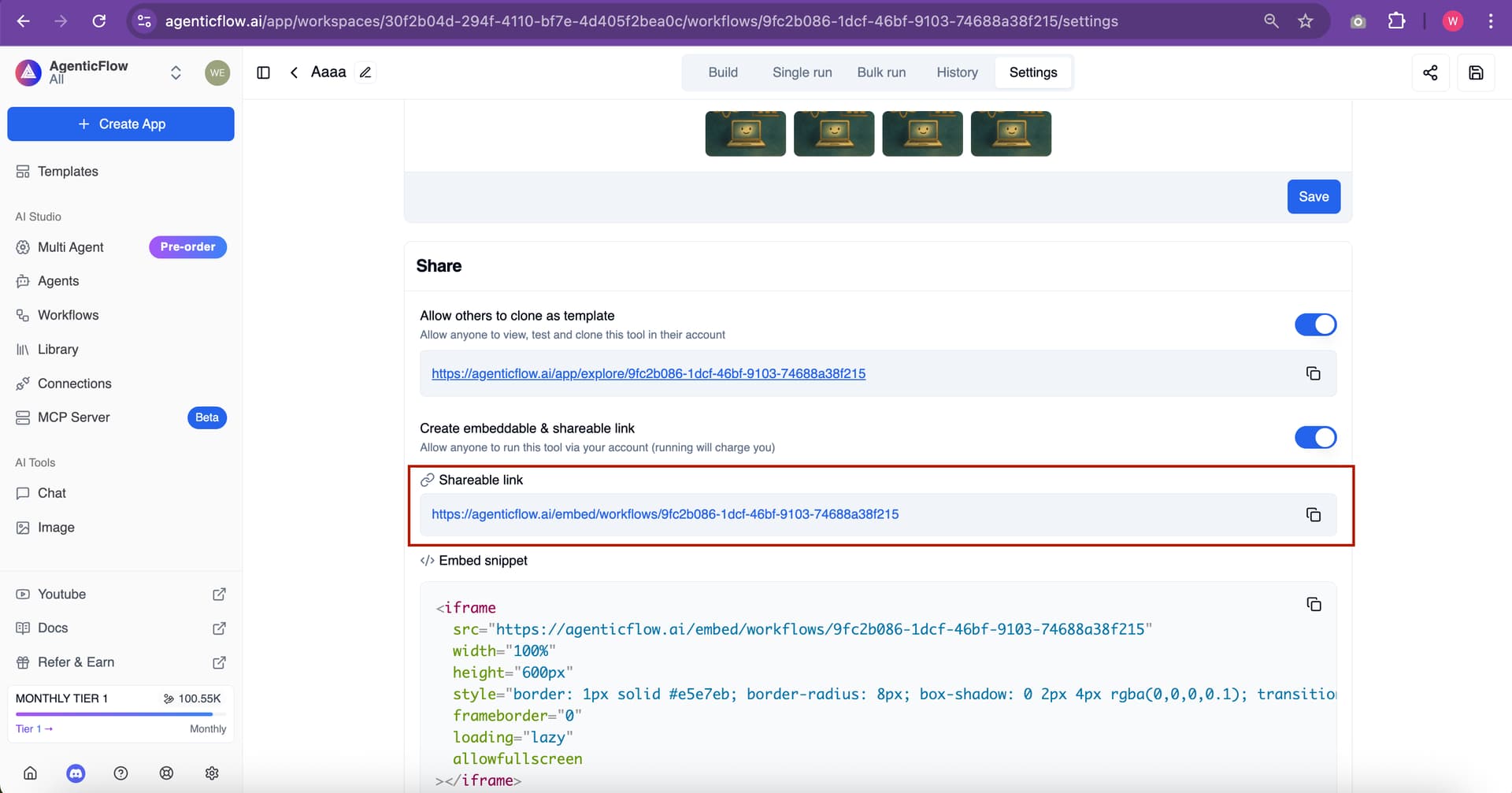Click the iframe src line in the embed snippet
This screenshot has width=1512, height=793.
click(x=802, y=629)
